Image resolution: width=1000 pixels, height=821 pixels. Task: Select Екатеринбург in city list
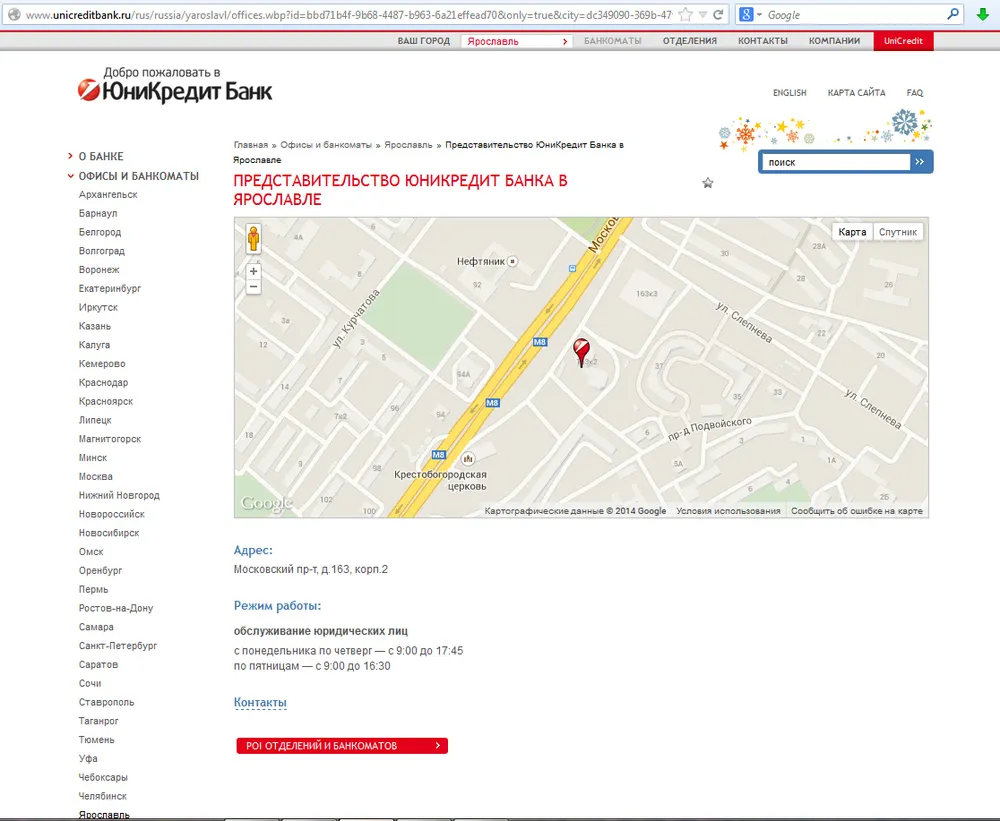(110, 288)
